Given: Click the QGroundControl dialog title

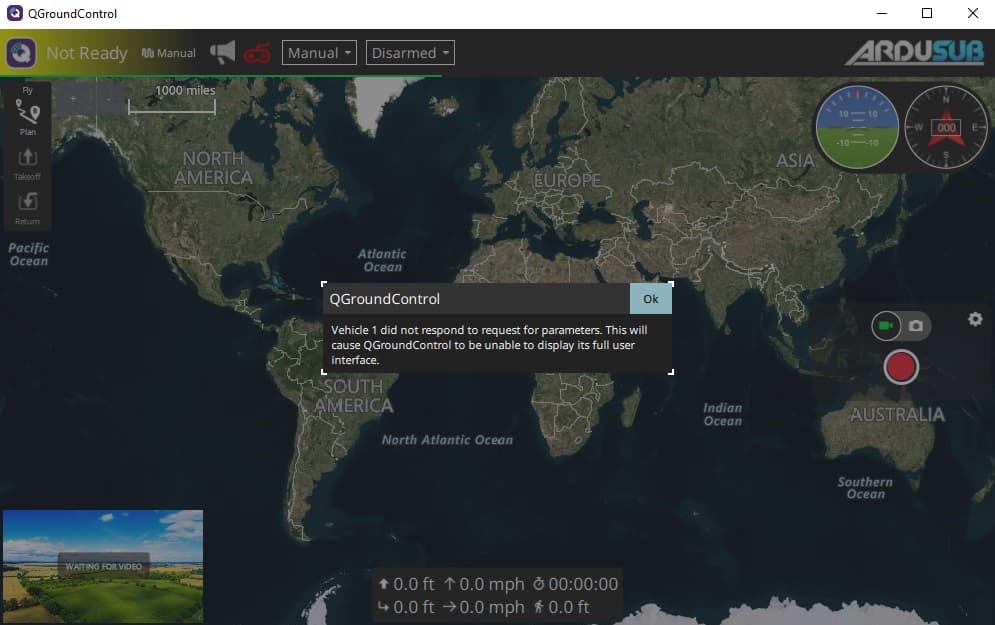Looking at the screenshot, I should pyautogui.click(x=385, y=299).
